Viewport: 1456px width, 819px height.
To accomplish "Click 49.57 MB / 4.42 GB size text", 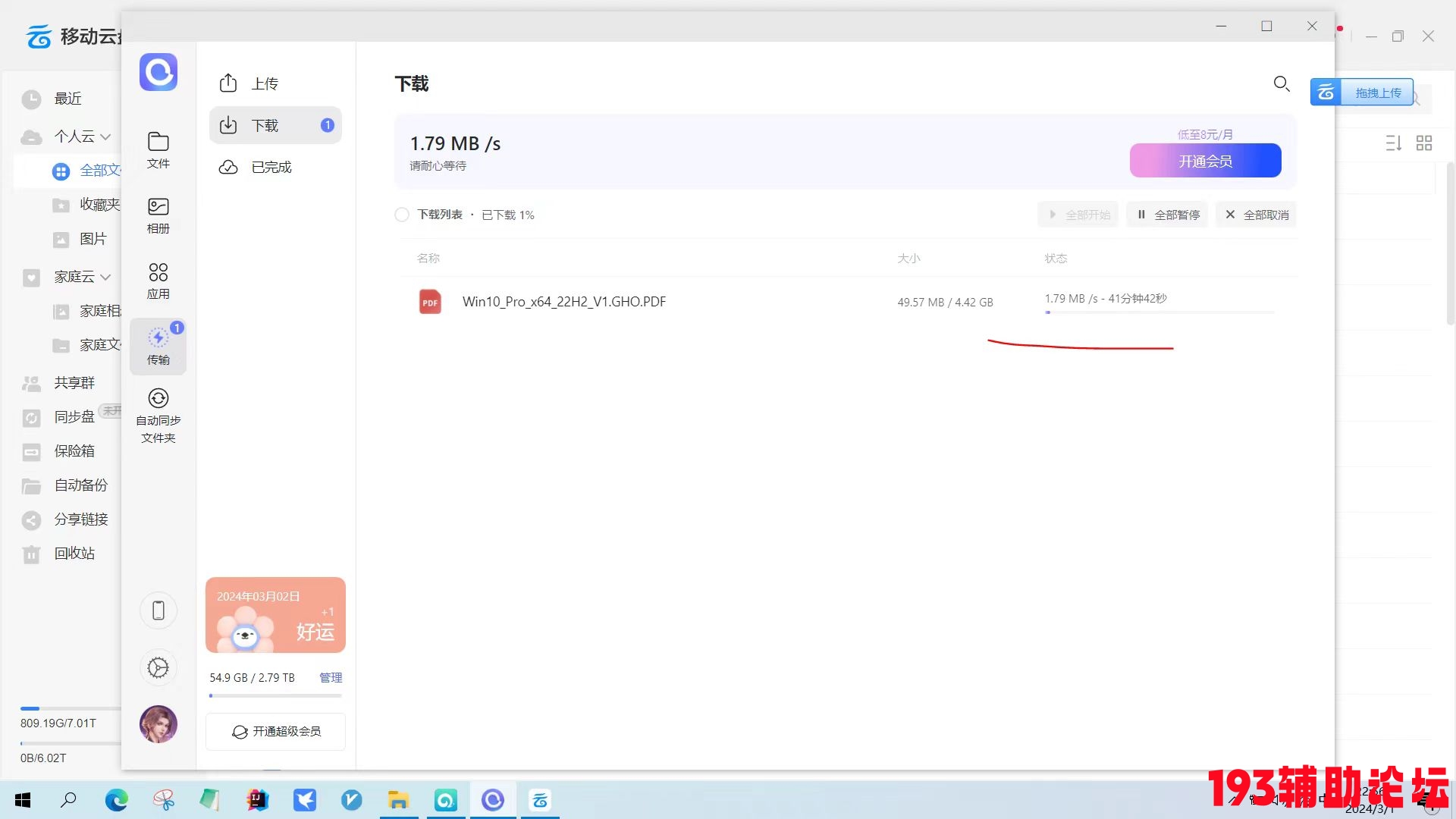I will coord(945,303).
